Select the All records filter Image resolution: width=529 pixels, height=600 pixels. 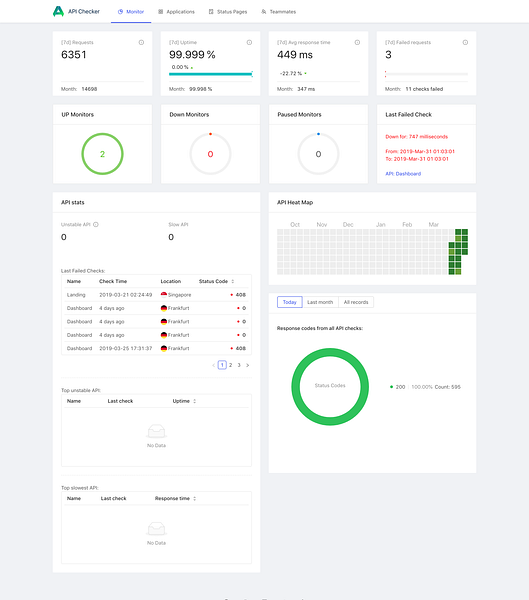(x=356, y=302)
